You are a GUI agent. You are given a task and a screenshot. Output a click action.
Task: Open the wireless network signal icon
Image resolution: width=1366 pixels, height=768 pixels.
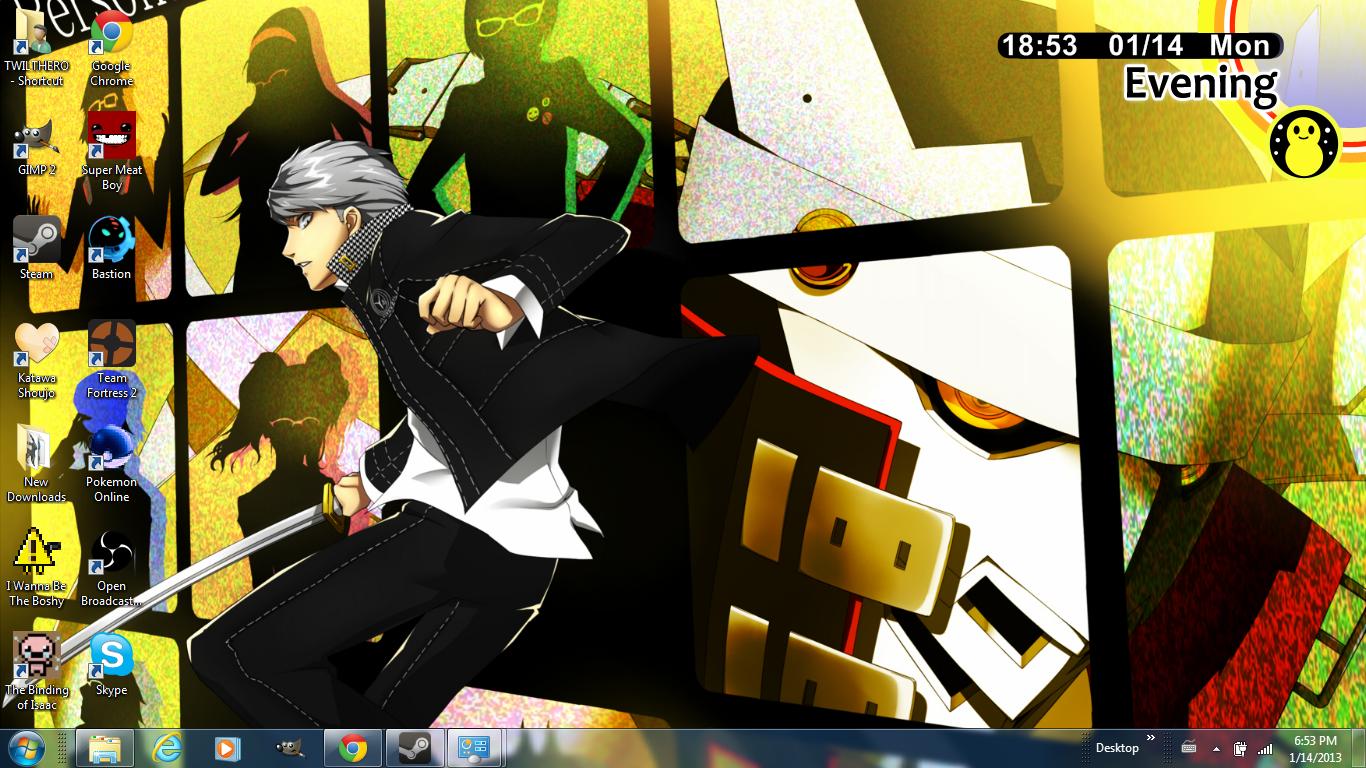[x=1265, y=748]
